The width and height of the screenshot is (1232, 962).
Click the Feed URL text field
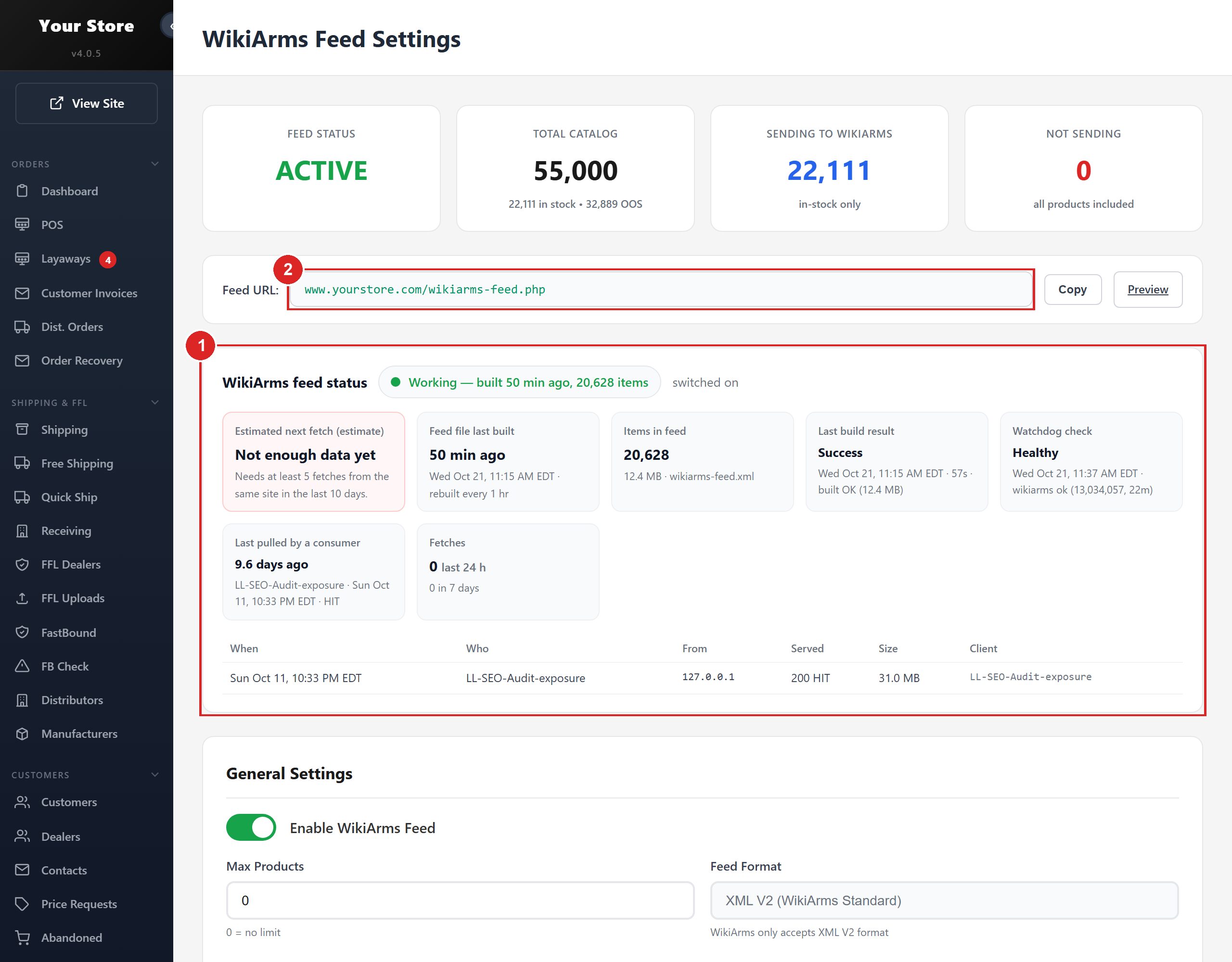661,289
